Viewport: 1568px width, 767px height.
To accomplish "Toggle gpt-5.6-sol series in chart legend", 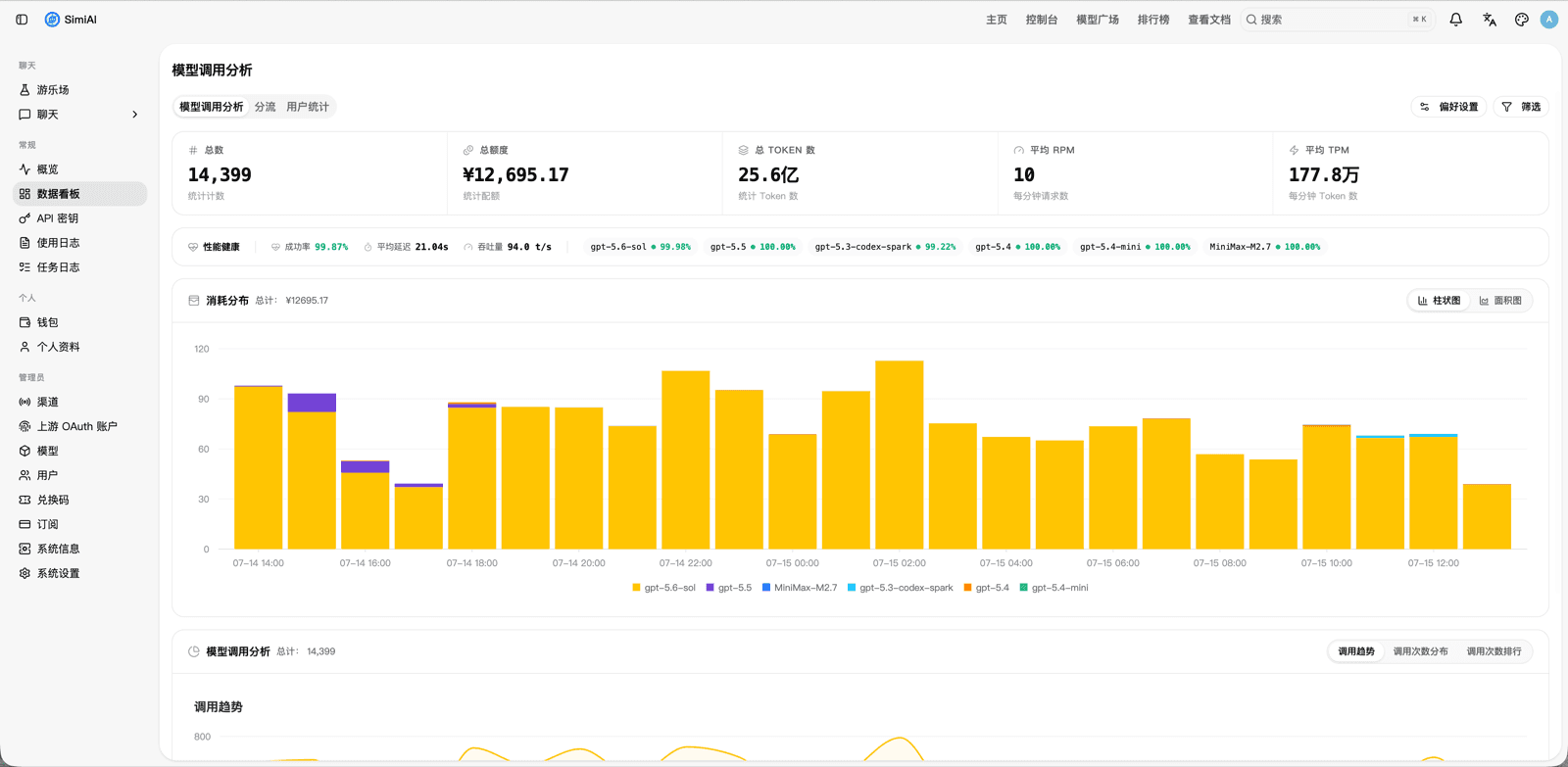I will 663,588.
